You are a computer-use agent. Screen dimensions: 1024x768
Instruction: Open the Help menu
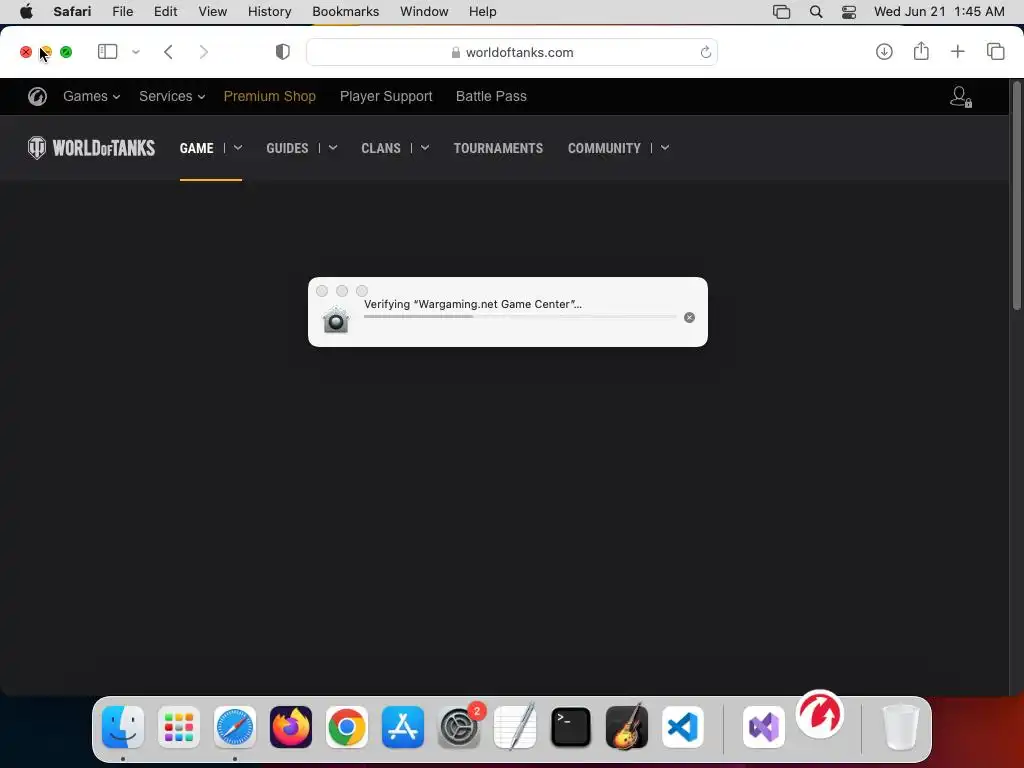pyautogui.click(x=483, y=11)
